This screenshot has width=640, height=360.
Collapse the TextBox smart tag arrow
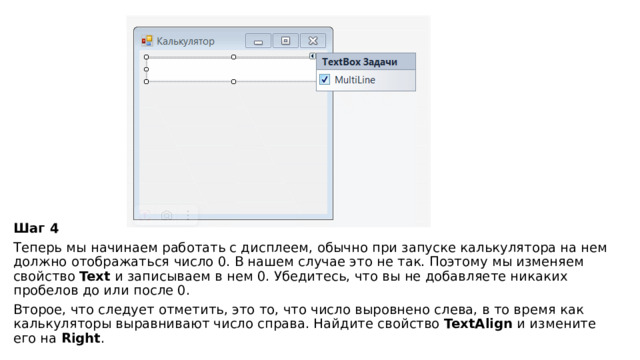coord(312,56)
